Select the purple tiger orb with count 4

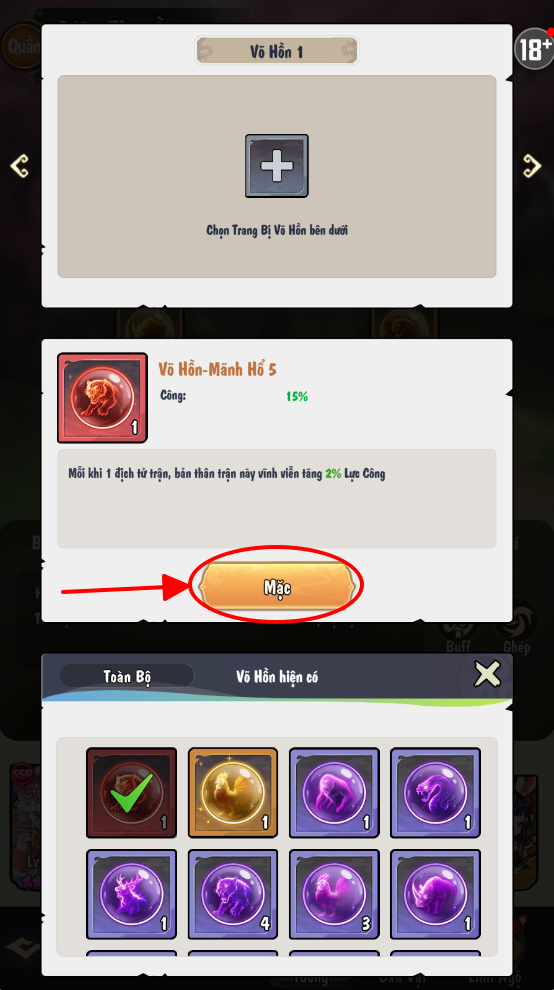point(232,894)
